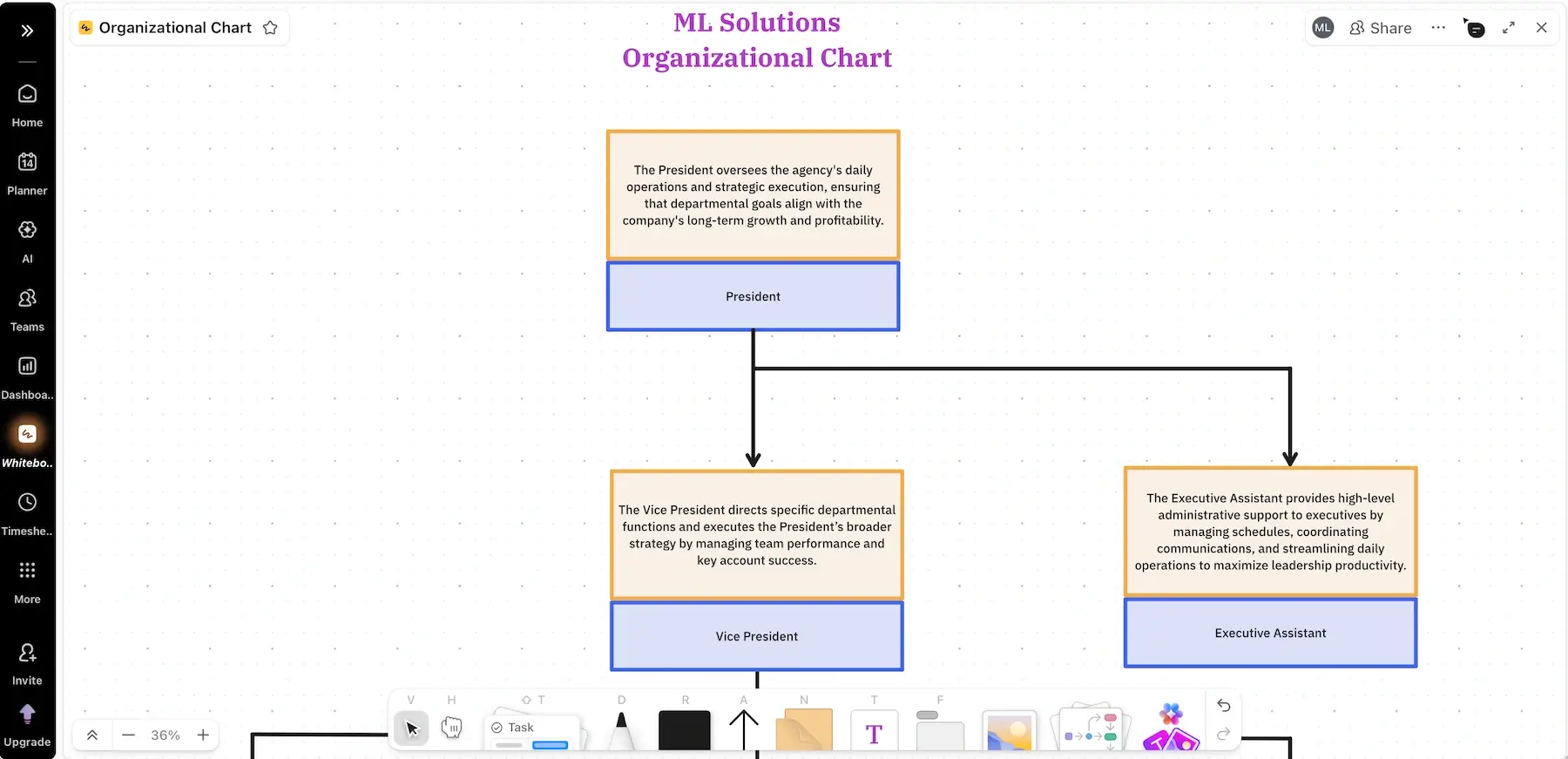Open the comments chat icon
This screenshot has height=759, width=1568.
(1474, 29)
